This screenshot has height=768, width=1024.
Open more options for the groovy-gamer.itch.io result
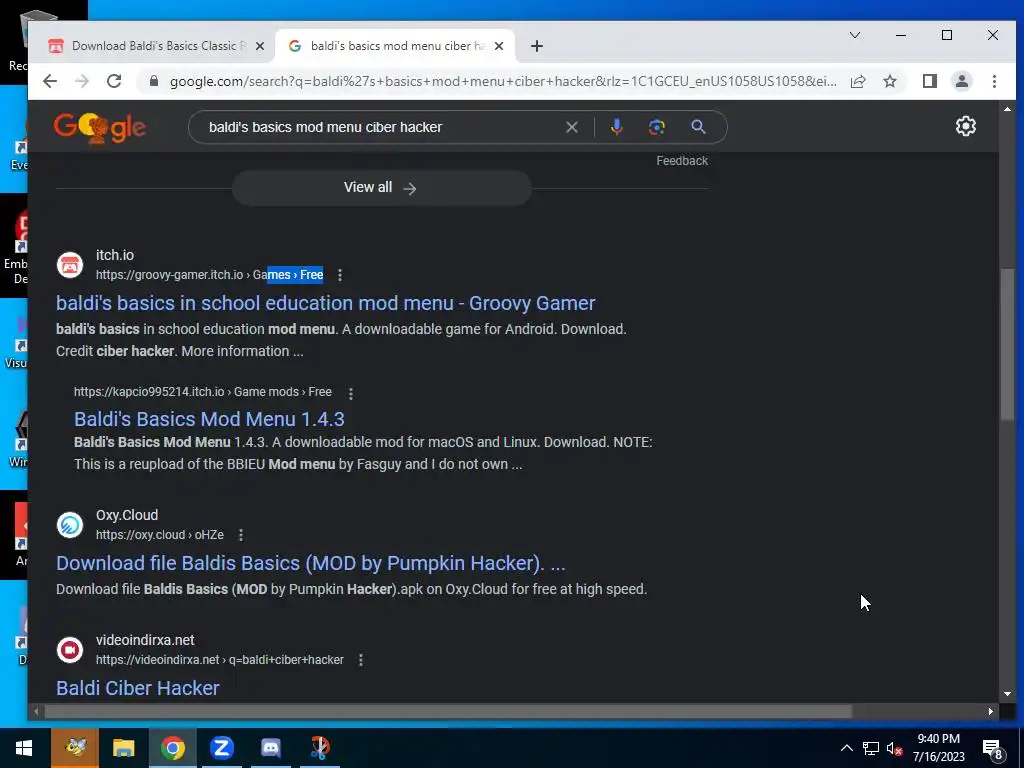(x=340, y=275)
